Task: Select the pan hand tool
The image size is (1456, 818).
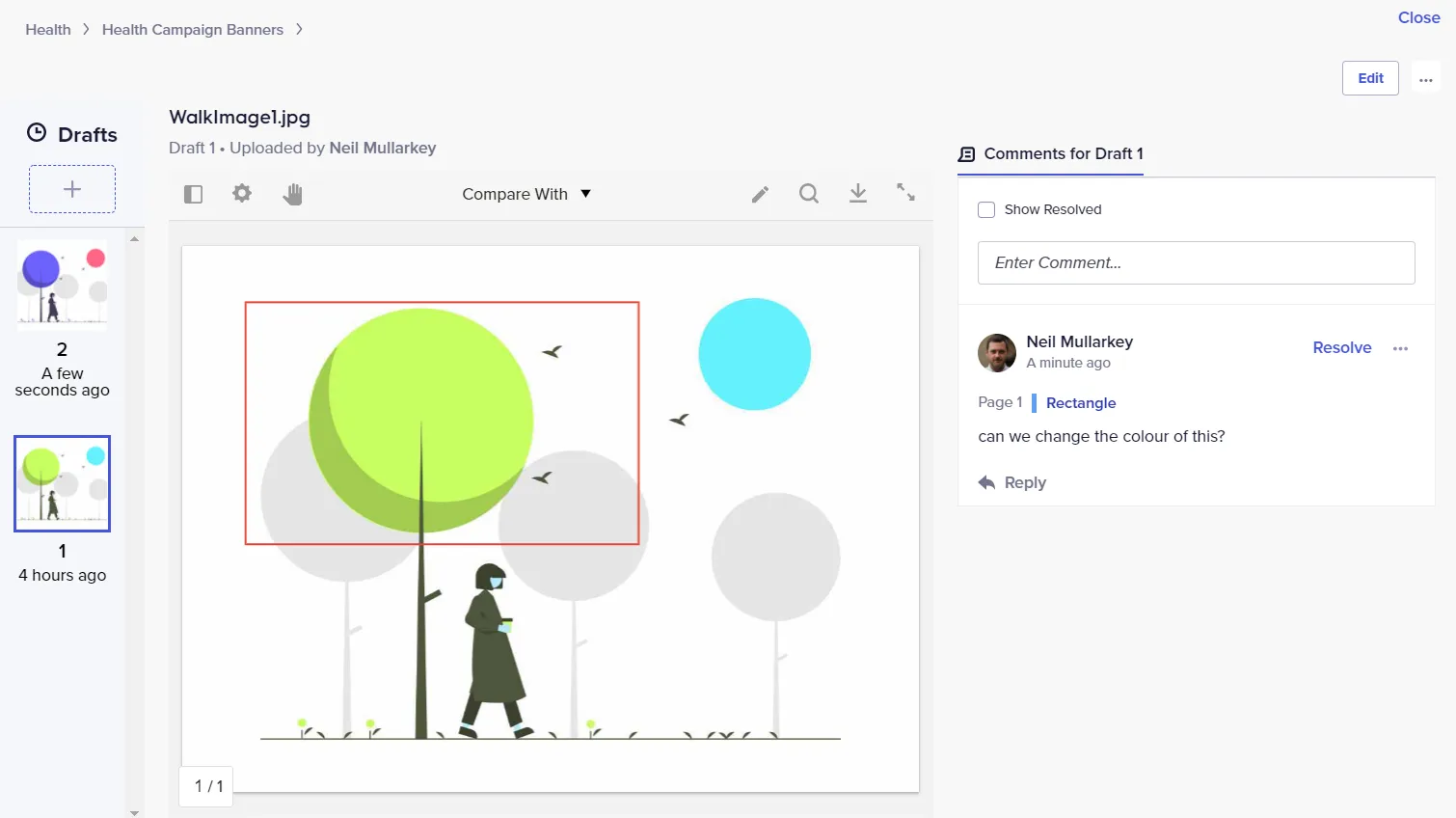Action: (x=292, y=194)
